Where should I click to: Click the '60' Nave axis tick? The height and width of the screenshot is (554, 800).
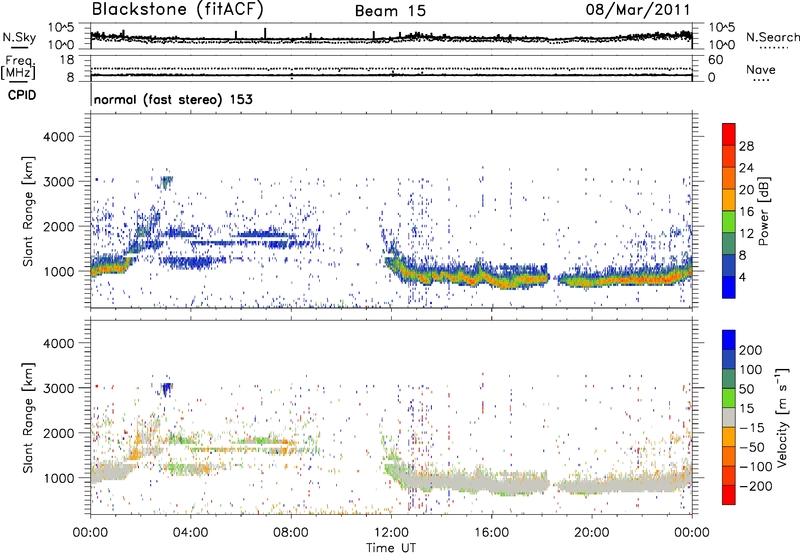click(716, 60)
